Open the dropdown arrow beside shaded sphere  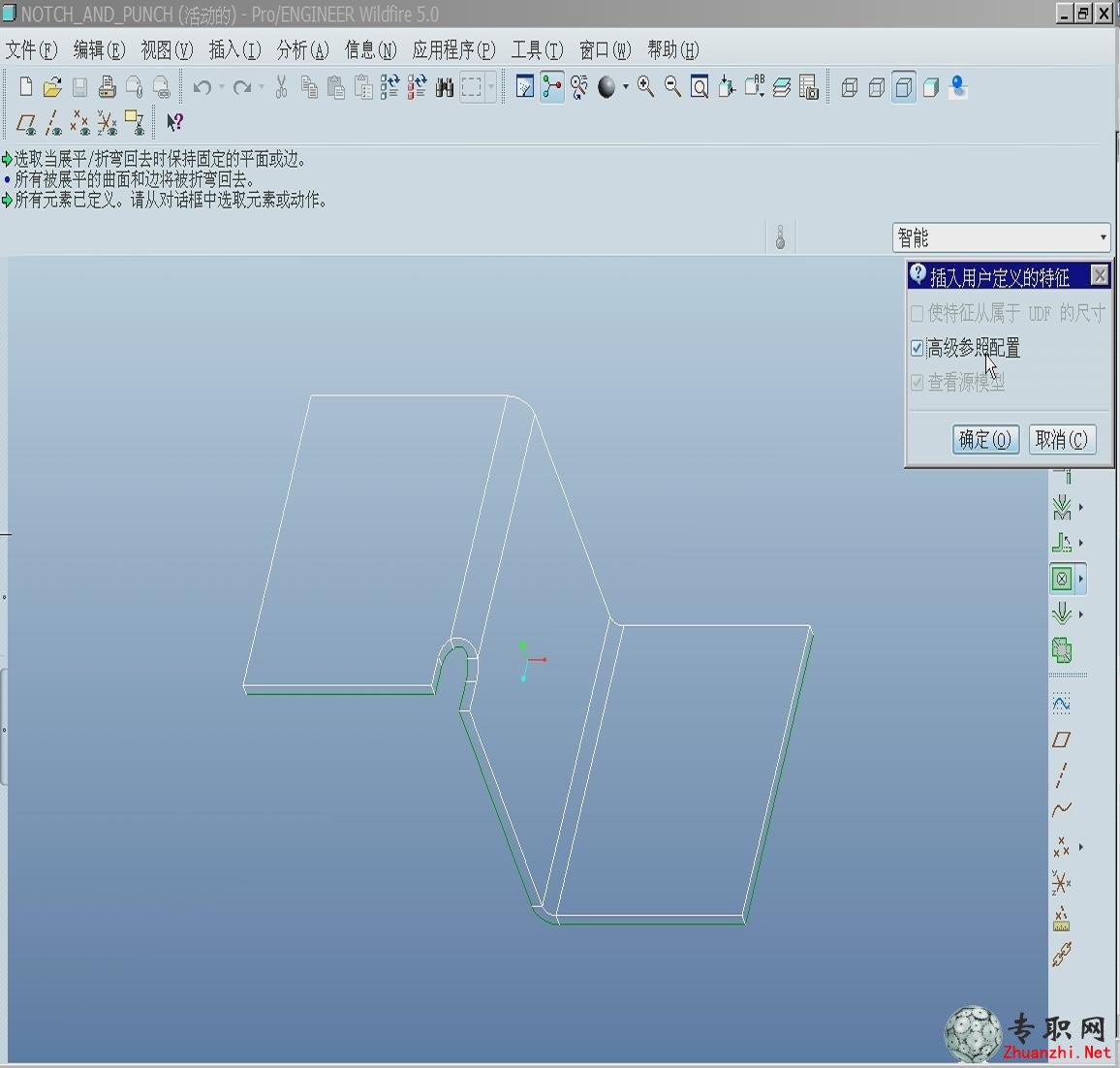click(x=626, y=87)
